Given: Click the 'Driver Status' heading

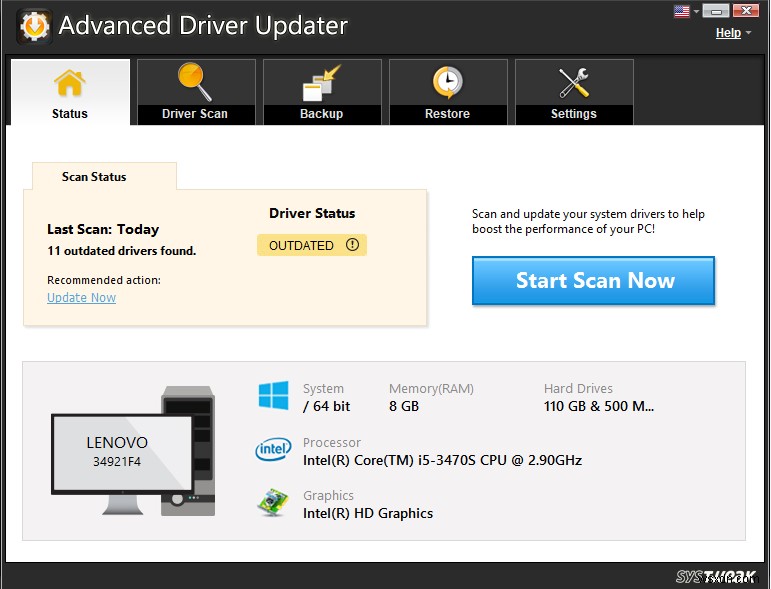Looking at the screenshot, I should point(312,213).
